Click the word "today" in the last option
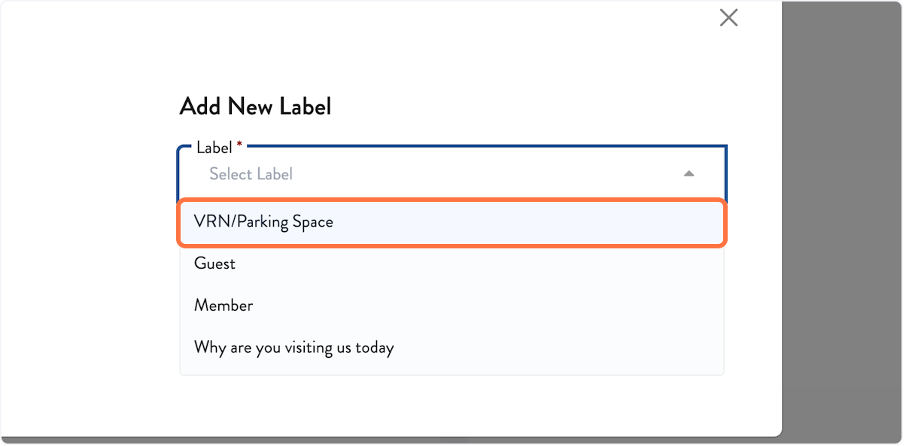 pyautogui.click(x=376, y=348)
